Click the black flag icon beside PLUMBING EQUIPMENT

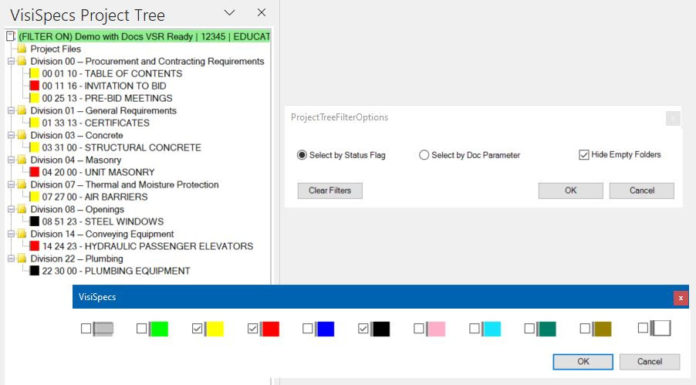coord(34,270)
